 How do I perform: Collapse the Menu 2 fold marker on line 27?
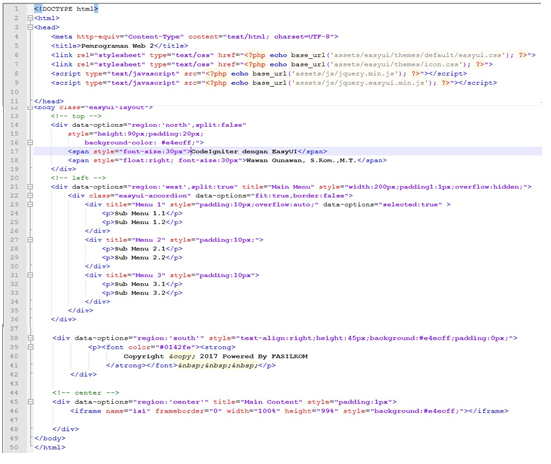[x=30, y=240]
